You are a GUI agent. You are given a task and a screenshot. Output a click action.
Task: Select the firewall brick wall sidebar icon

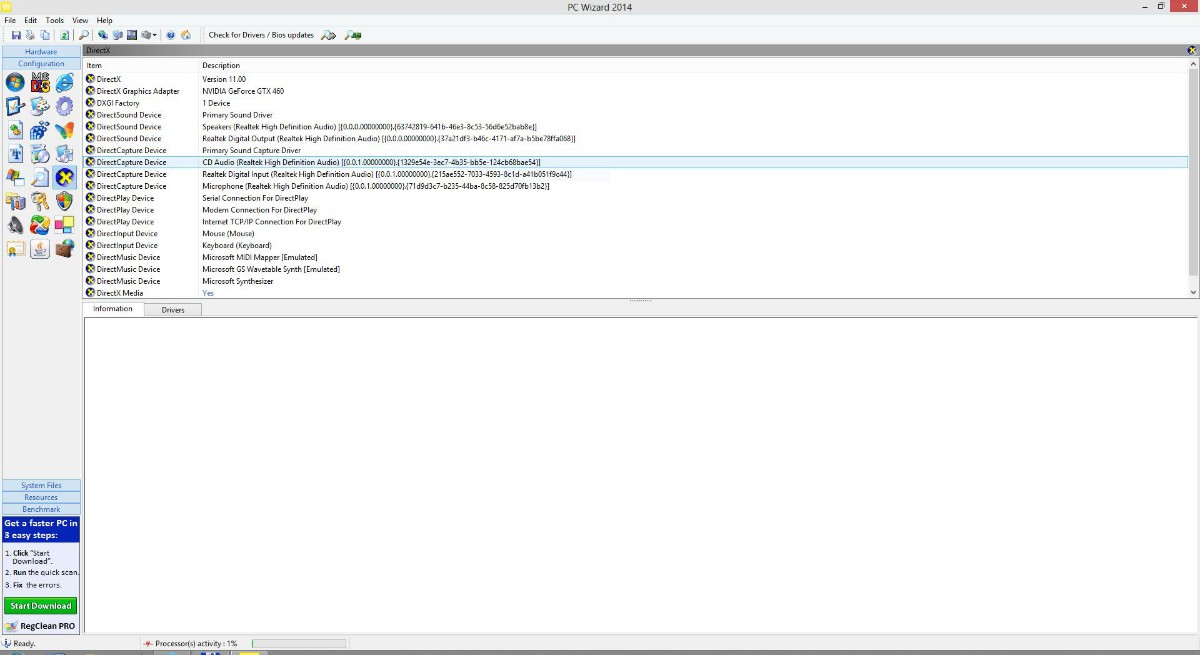[64, 249]
